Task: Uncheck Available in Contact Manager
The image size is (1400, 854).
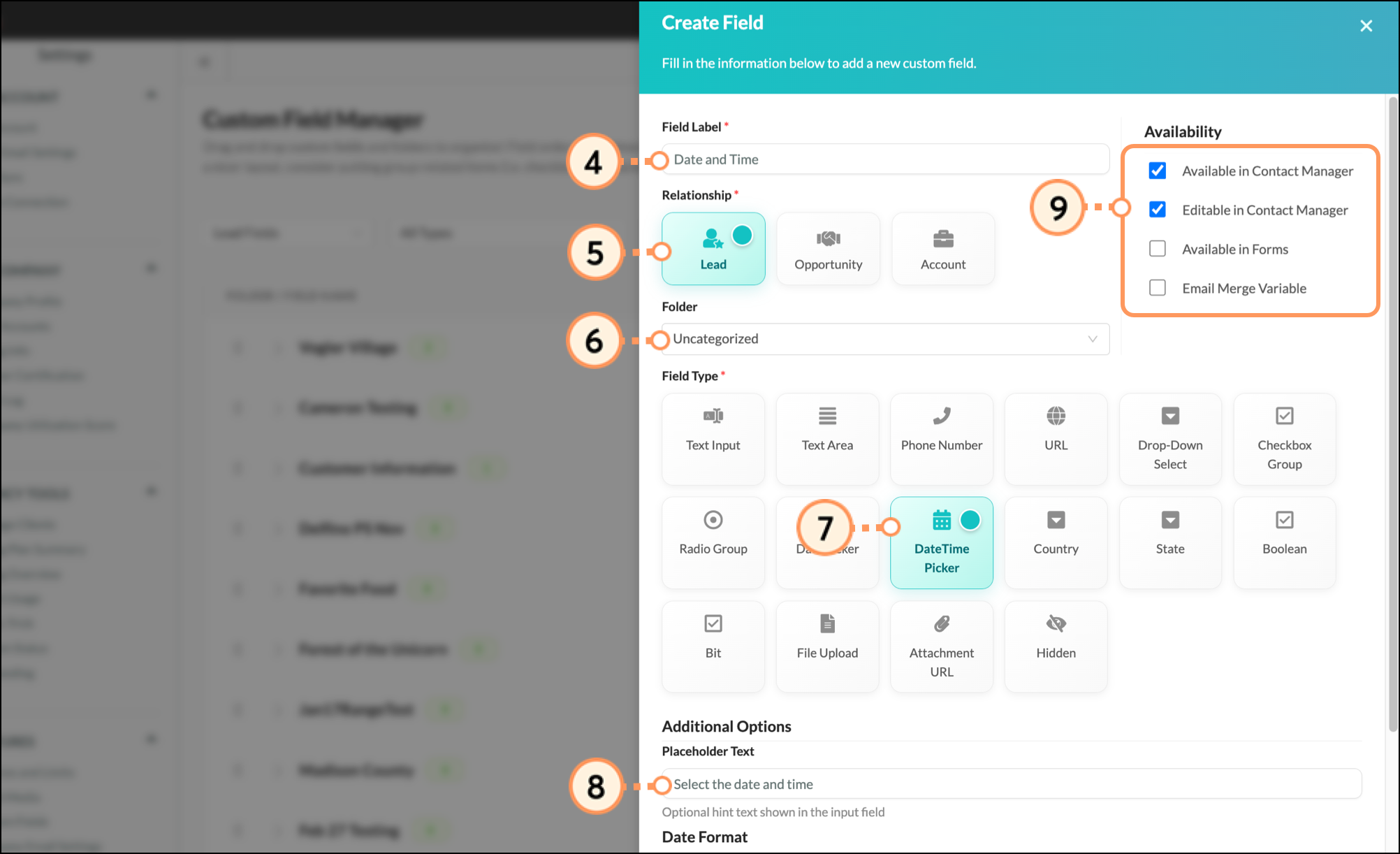Action: tap(1158, 171)
